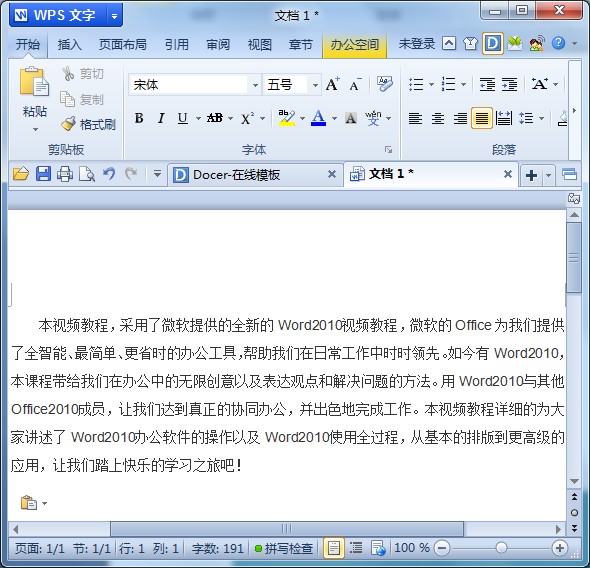Click the Format Painter (格式刷) icon
Image resolution: width=590 pixels, height=568 pixels.
[x=68, y=123]
